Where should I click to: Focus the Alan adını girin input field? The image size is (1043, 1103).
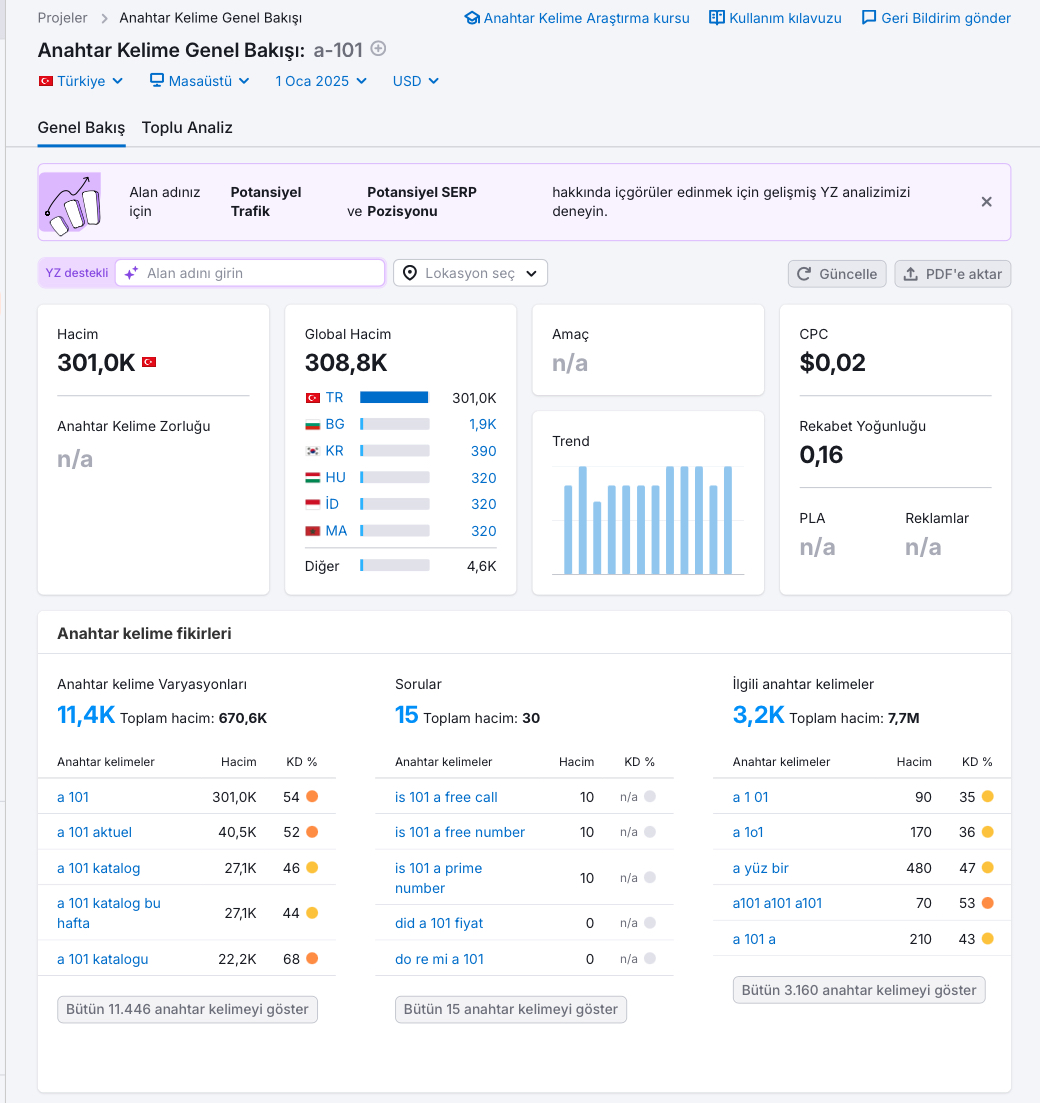tap(250, 273)
